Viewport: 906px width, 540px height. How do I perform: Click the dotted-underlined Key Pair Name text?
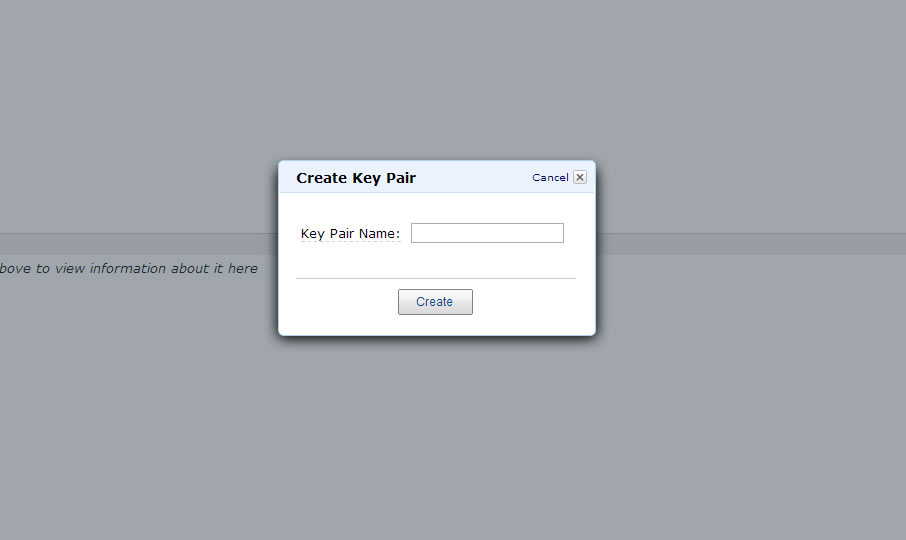(x=350, y=234)
